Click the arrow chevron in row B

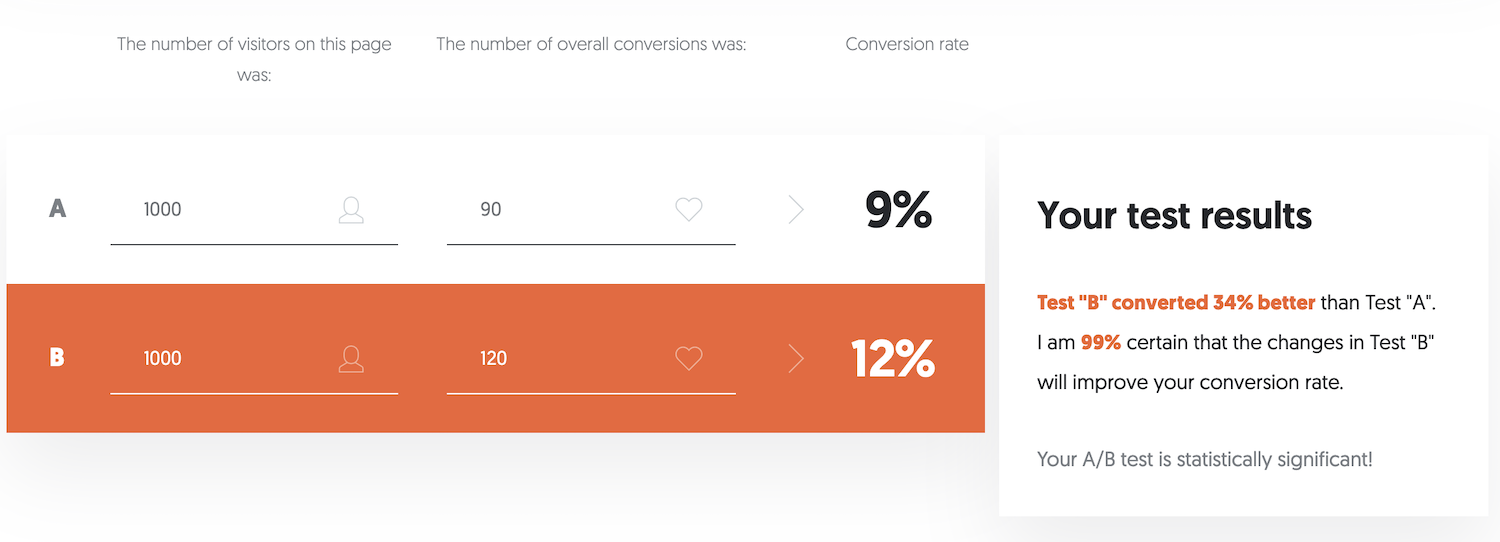[x=796, y=358]
